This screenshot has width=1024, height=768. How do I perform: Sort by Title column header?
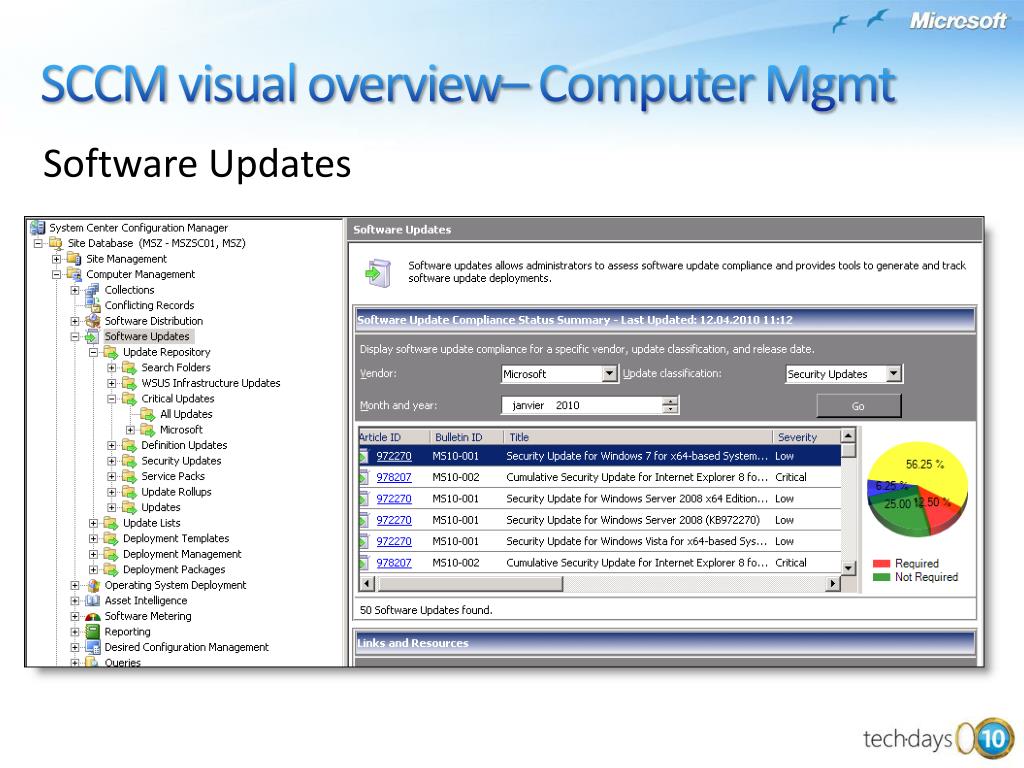[x=637, y=437]
